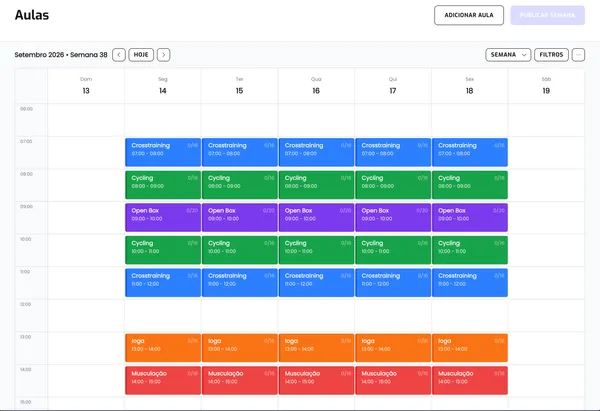Viewport: 600px width, 411px height.
Task: Open Wednesday 07:00 Crosstraining class
Action: click(316, 152)
